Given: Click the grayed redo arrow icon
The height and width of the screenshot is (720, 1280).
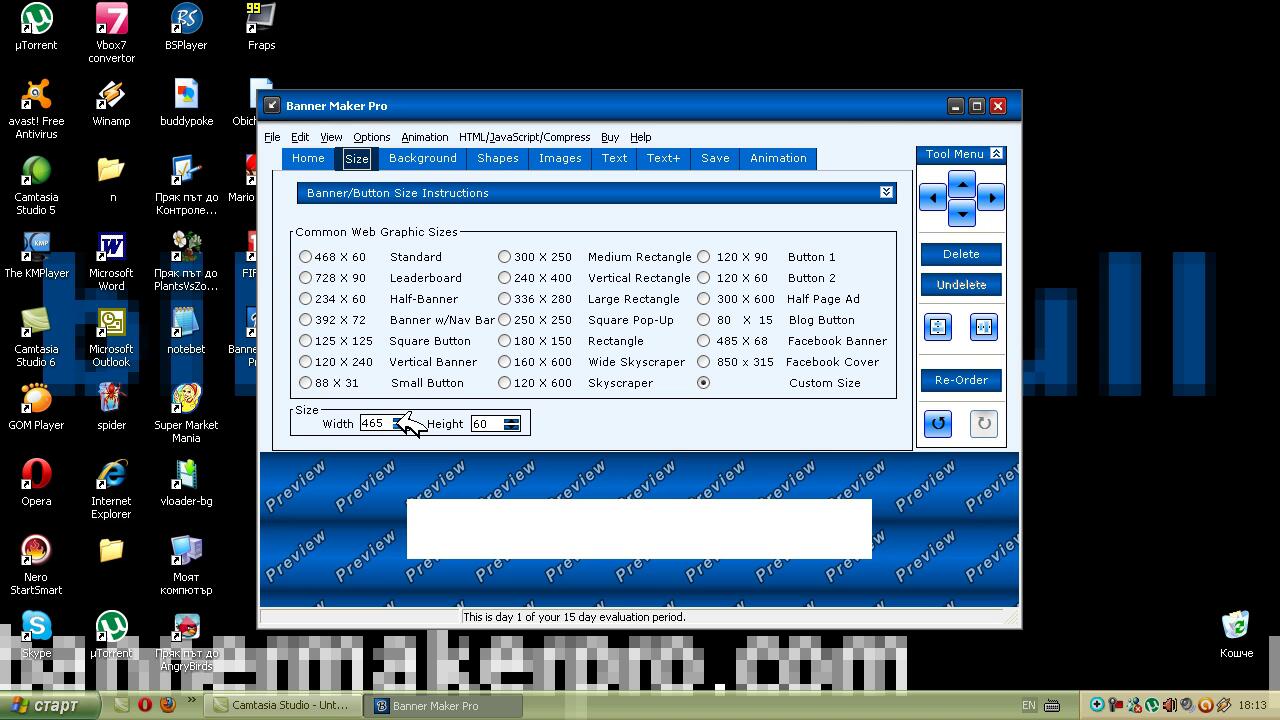Looking at the screenshot, I should pos(984,423).
